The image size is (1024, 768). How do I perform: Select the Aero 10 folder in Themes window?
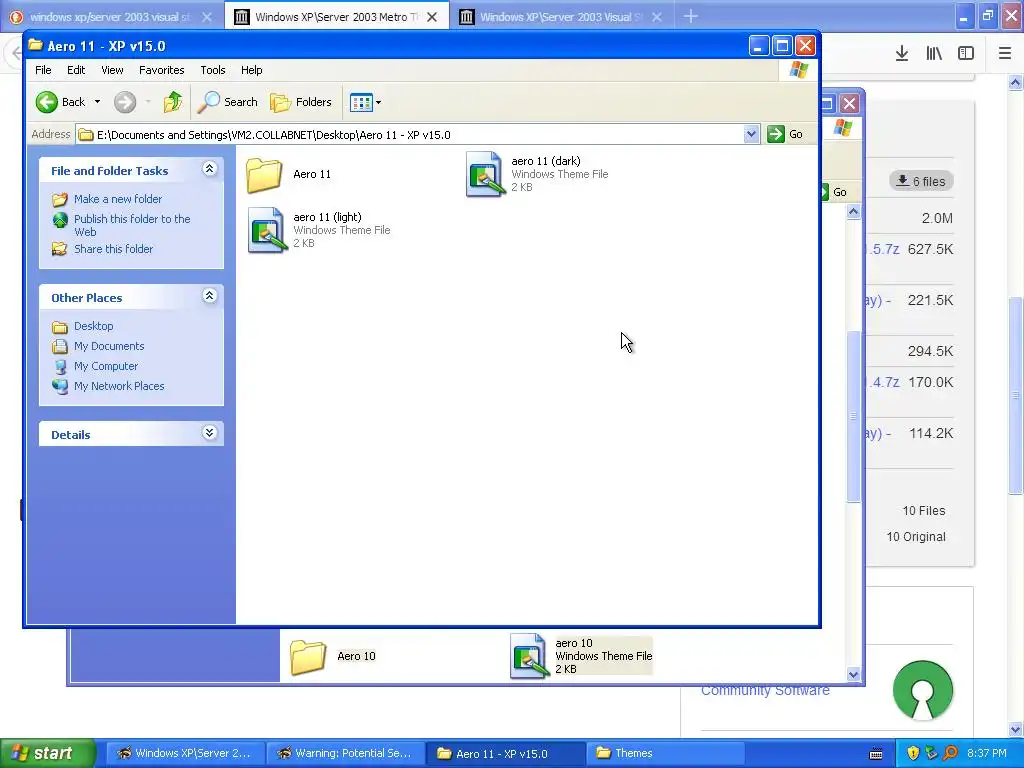pyautogui.click(x=308, y=656)
